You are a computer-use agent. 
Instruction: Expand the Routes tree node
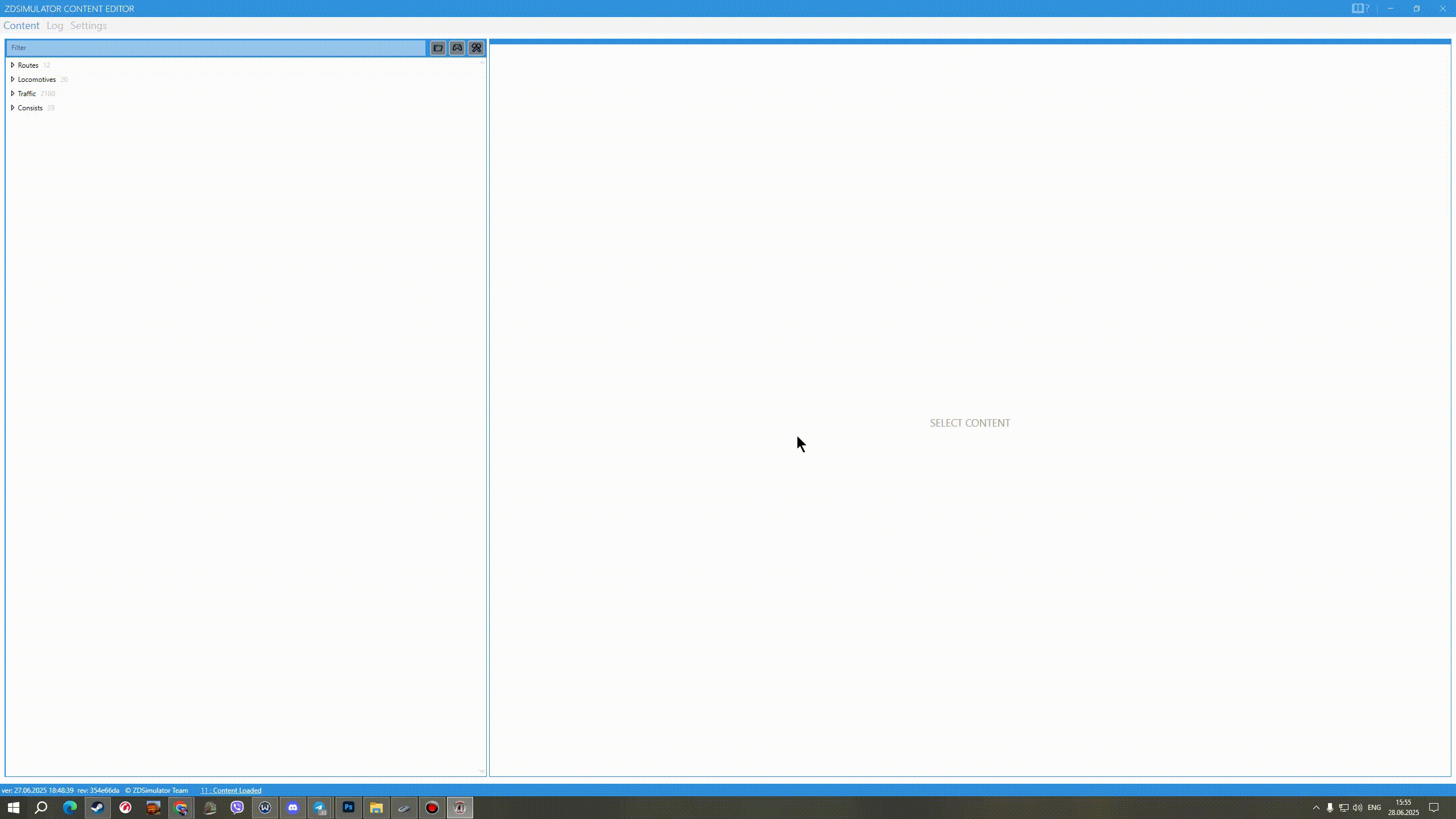[13, 65]
